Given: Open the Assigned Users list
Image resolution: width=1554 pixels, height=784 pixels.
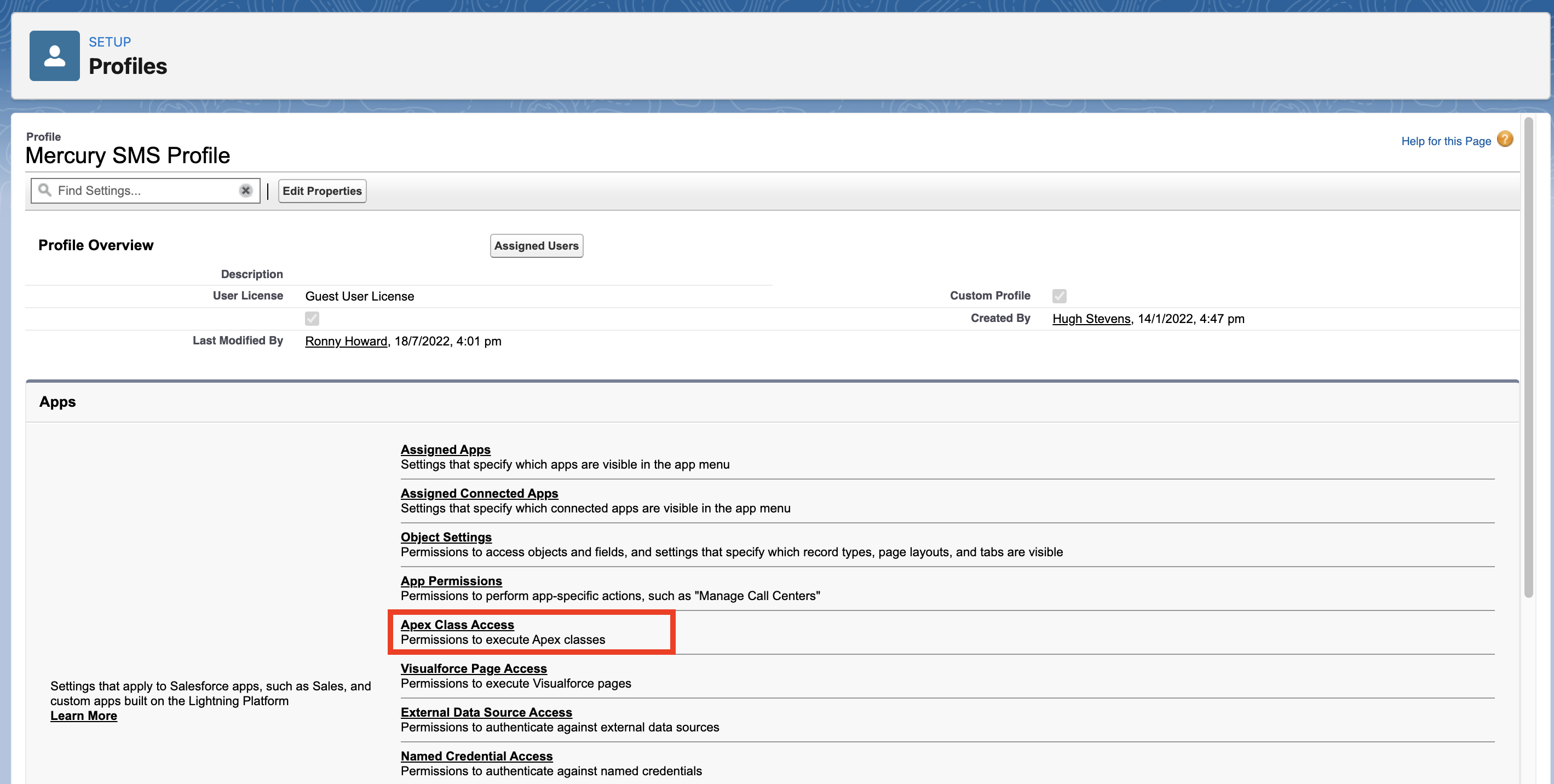Looking at the screenshot, I should tap(536, 246).
